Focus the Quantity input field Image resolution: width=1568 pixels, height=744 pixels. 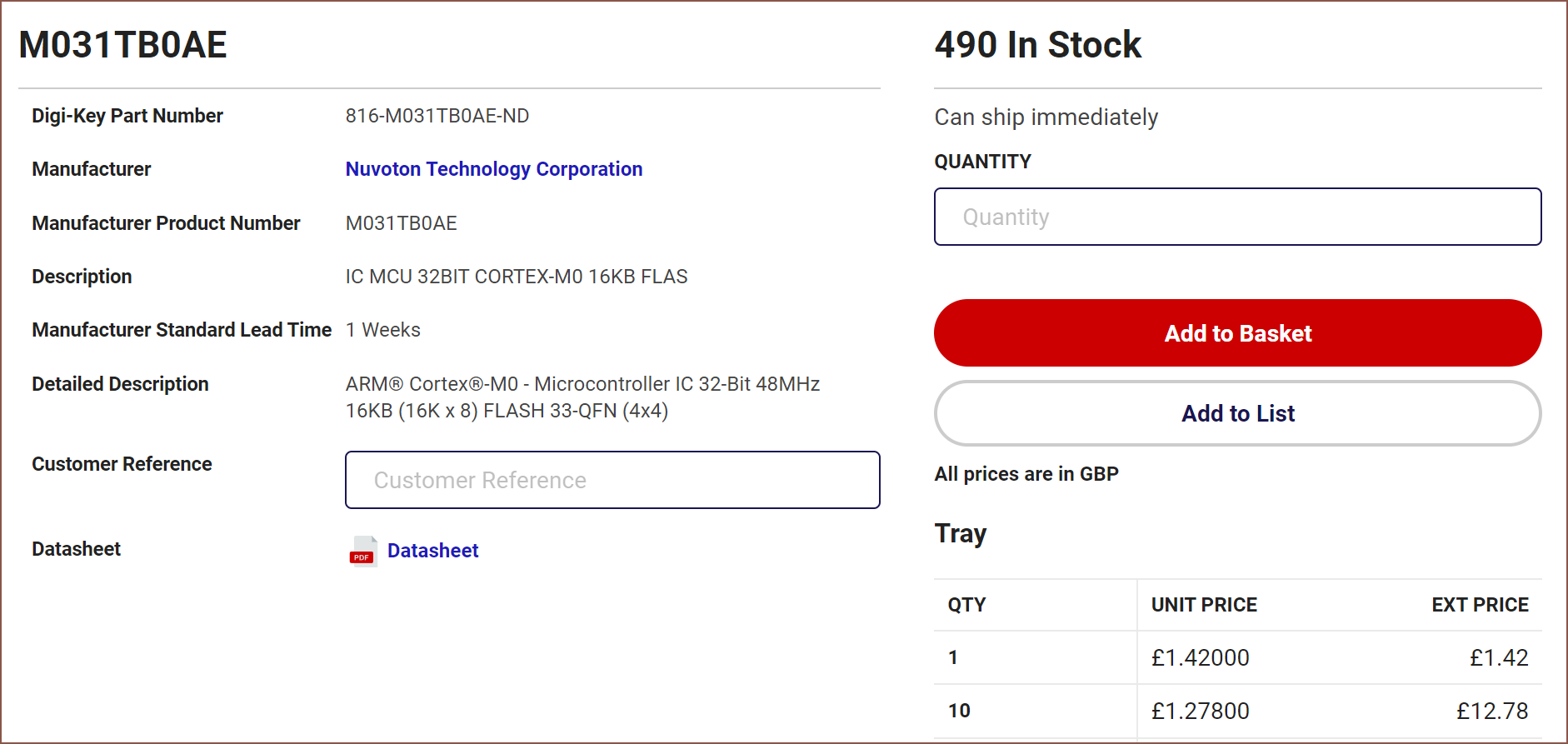(1237, 217)
